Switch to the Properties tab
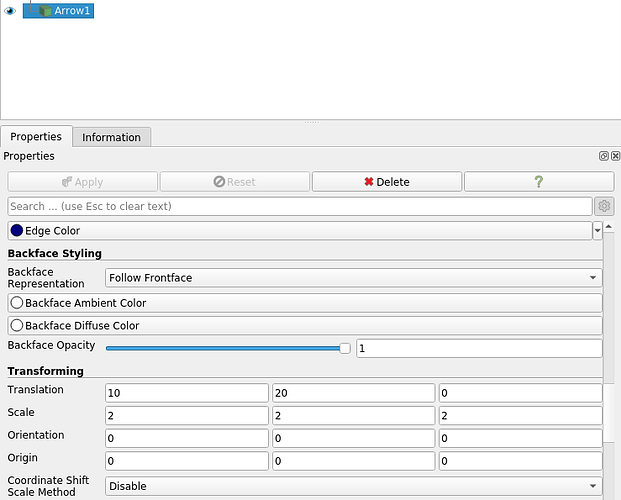The width and height of the screenshot is (621, 500). [36, 137]
